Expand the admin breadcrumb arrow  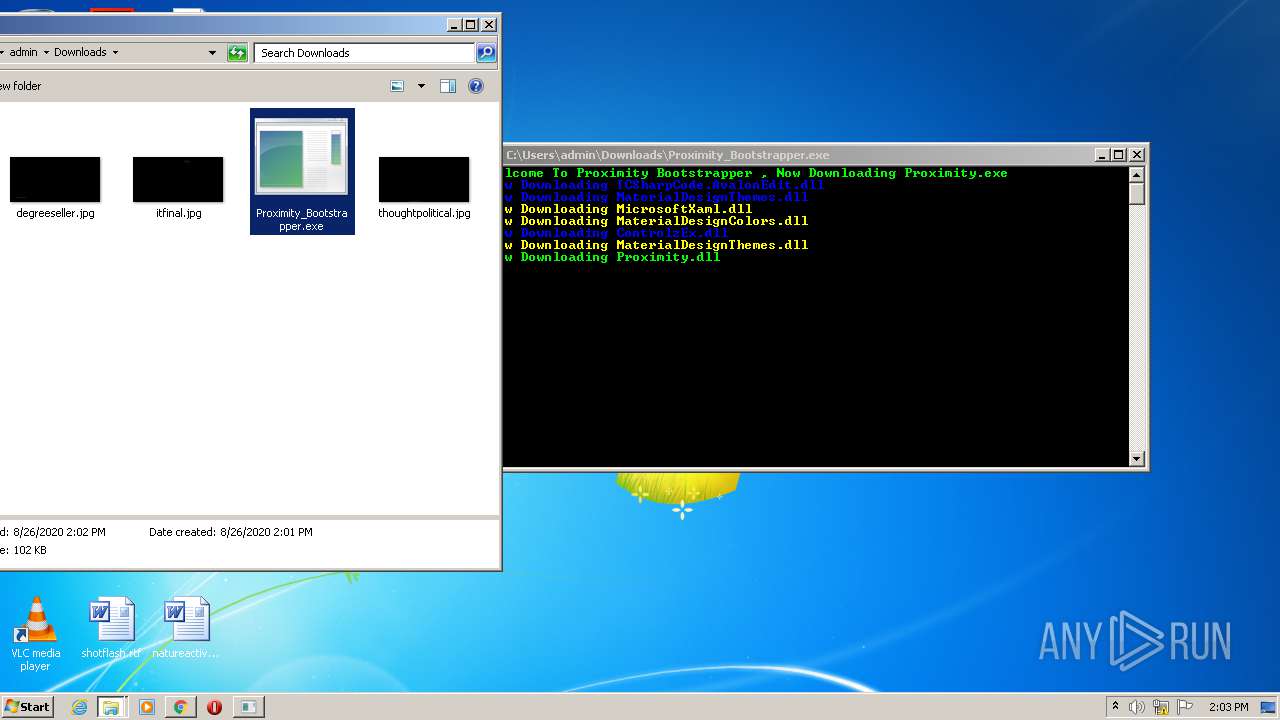click(x=46, y=53)
